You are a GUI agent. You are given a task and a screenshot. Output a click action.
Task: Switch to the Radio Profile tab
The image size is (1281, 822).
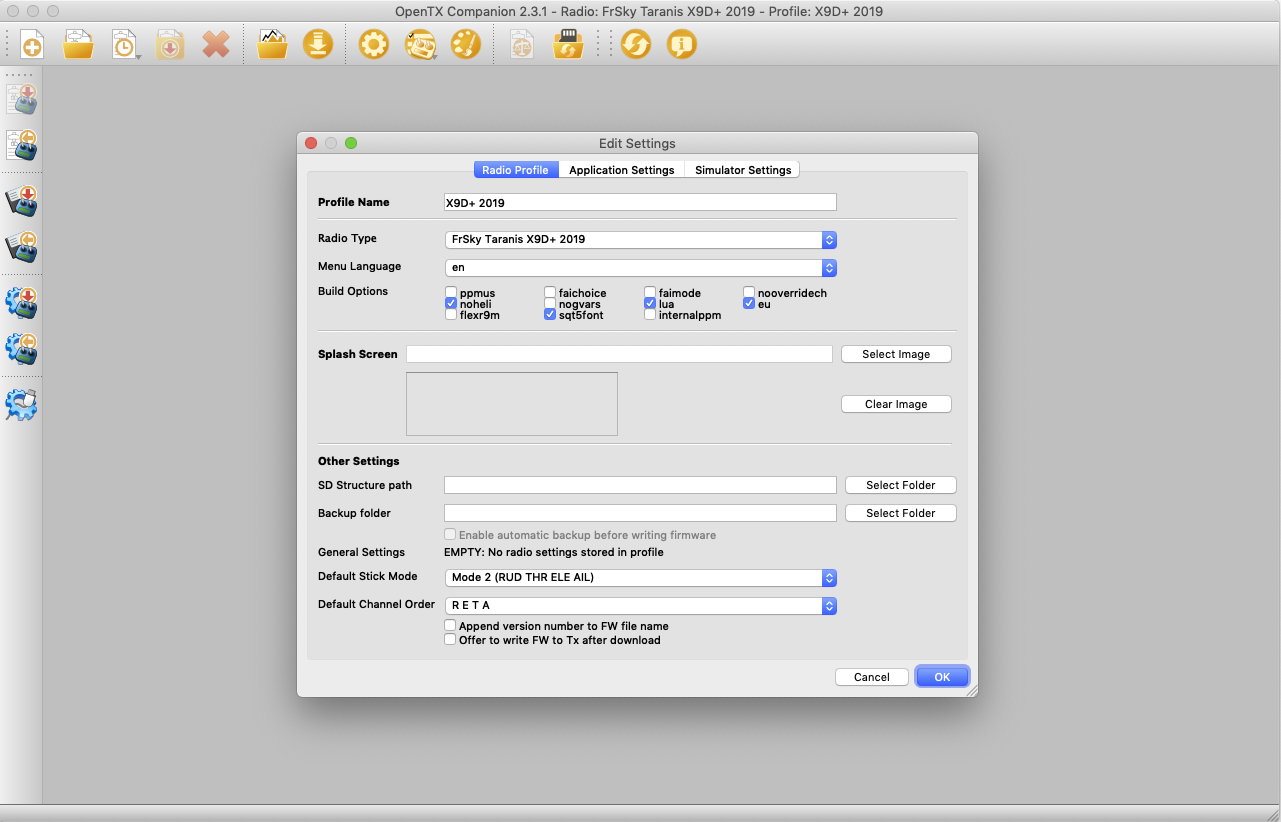coord(516,170)
